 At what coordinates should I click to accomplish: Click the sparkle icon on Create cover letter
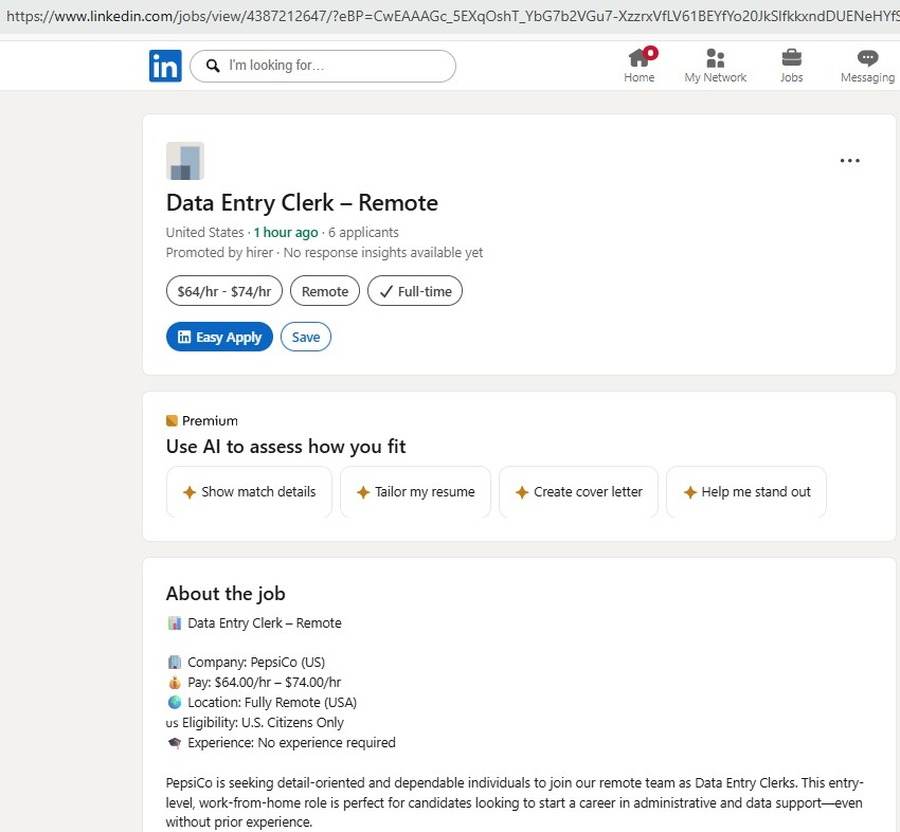click(522, 492)
